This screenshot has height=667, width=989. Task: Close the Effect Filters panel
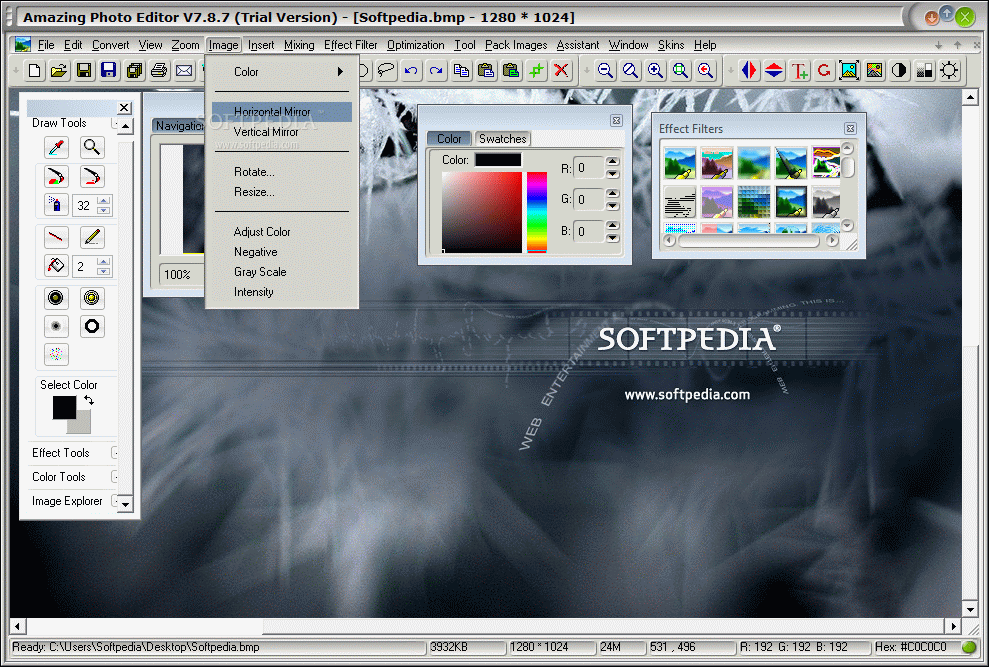(850, 129)
